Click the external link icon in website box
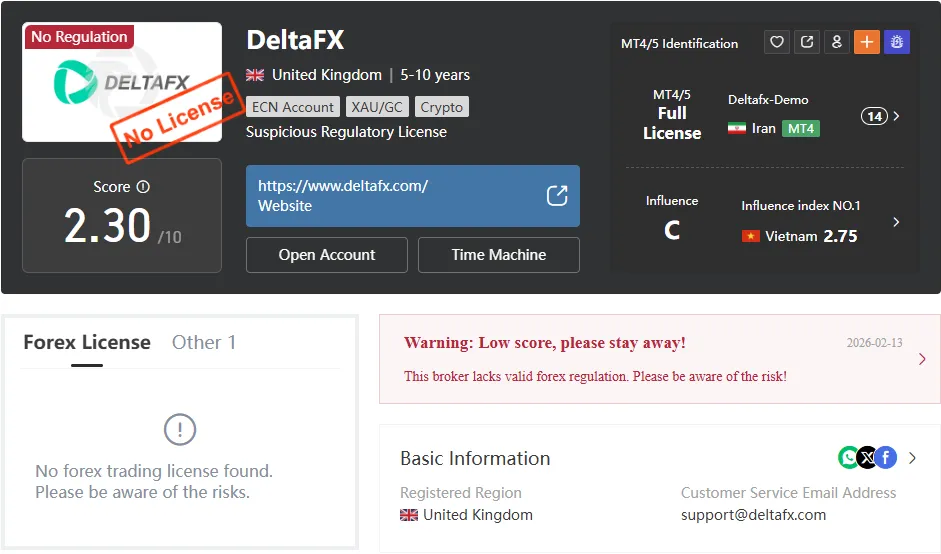 557,196
